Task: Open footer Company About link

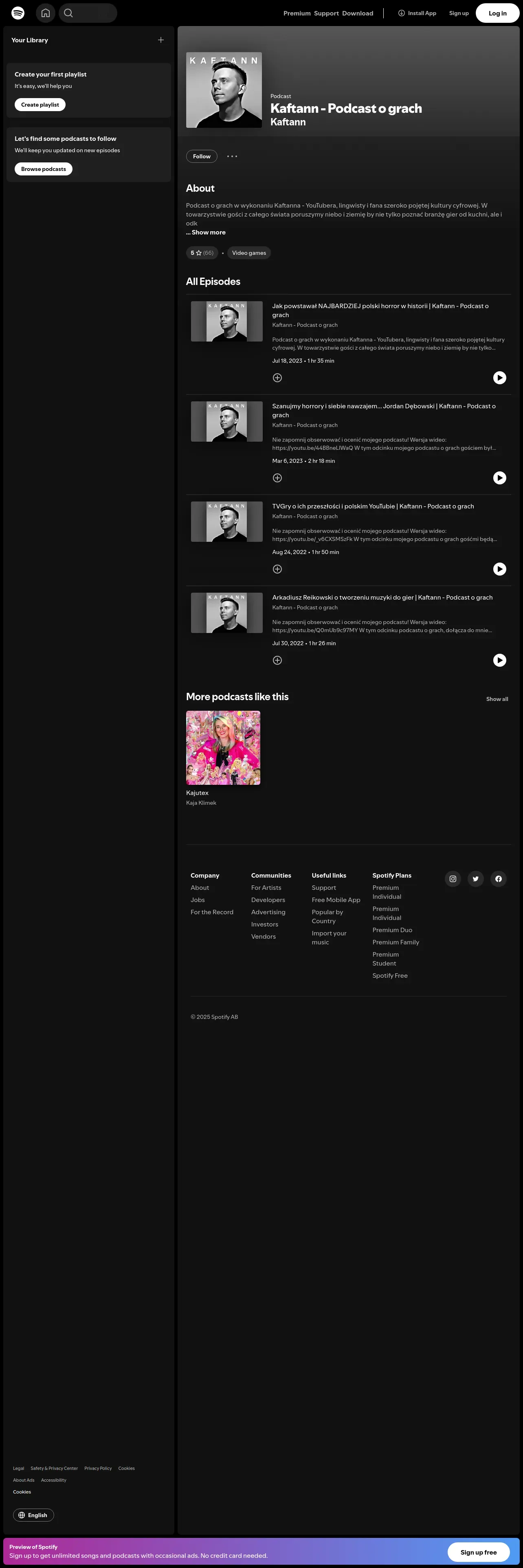Action: pos(200,888)
